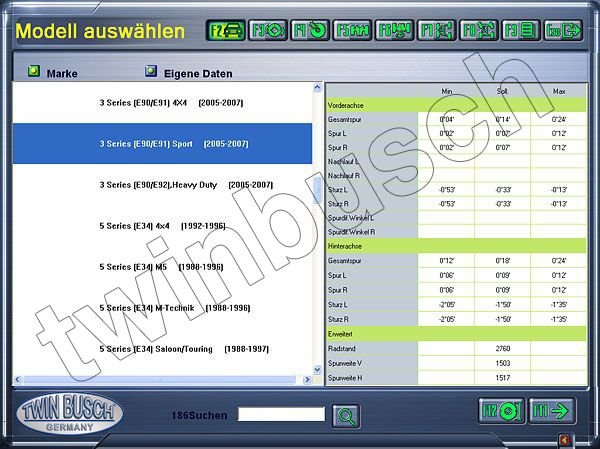Go forward with the F11 arrow button
The image size is (600, 449).
tap(552, 411)
